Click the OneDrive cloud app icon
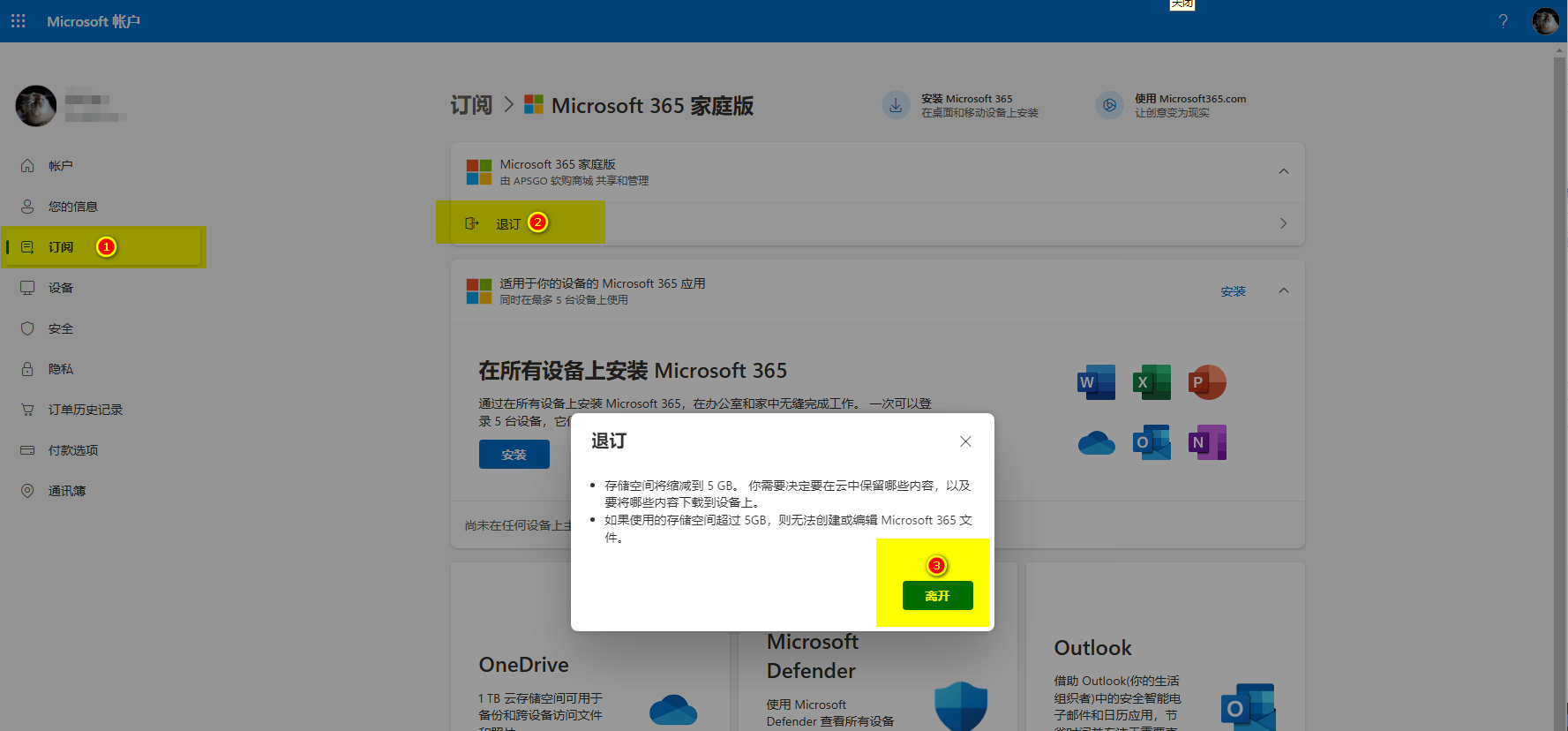 1097,442
